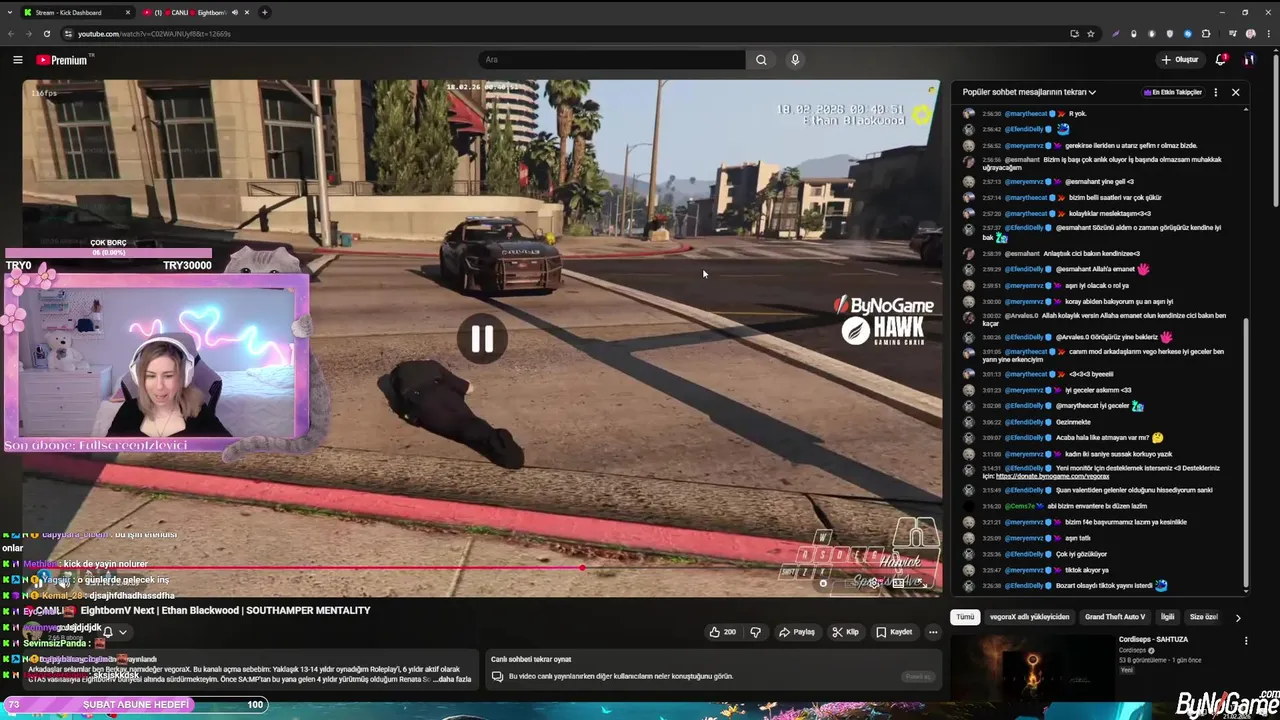Image resolution: width=1280 pixels, height=720 pixels.
Task: Bookmark this page with the star
Action: pyautogui.click(x=1091, y=33)
